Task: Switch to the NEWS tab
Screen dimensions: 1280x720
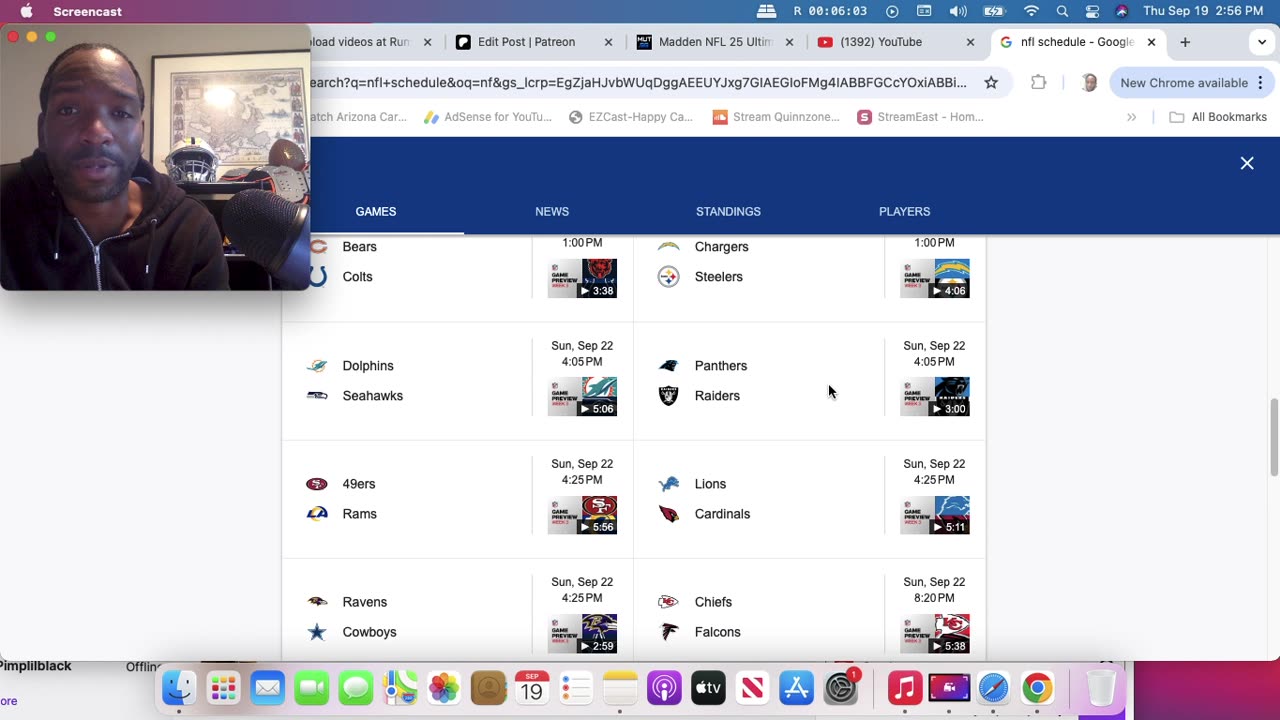Action: [552, 211]
